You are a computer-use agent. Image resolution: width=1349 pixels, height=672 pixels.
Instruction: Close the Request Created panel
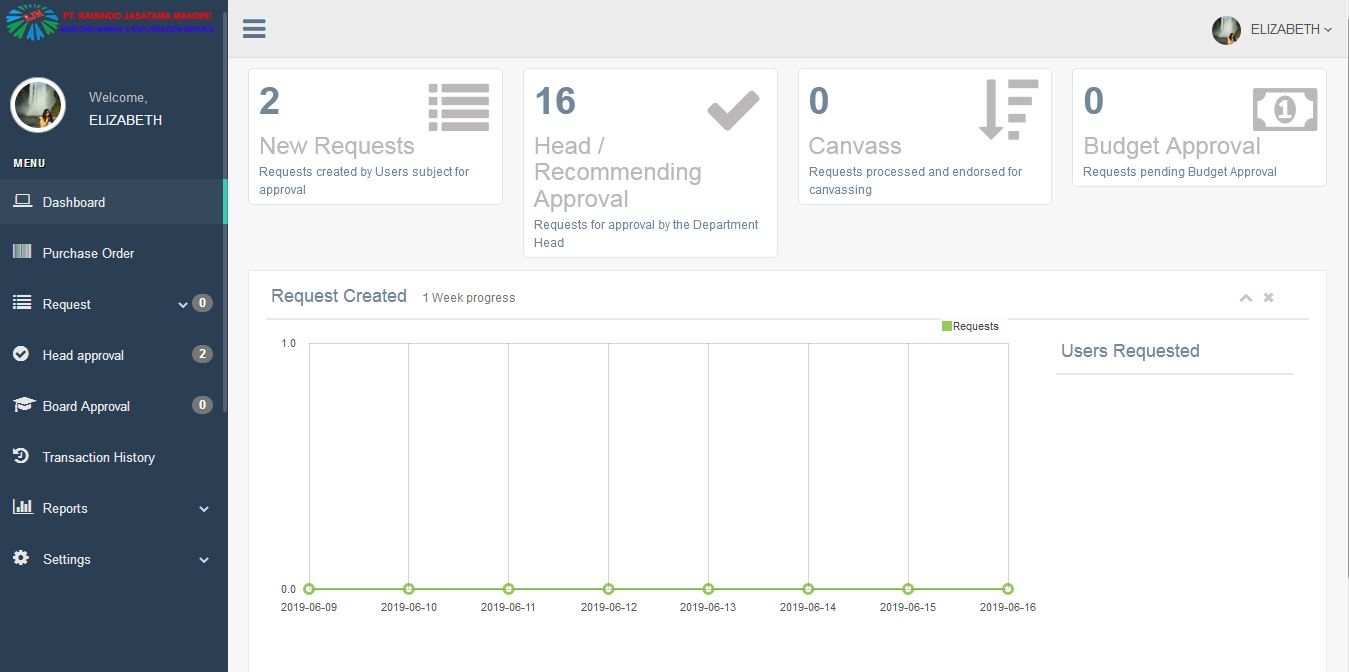click(1268, 298)
